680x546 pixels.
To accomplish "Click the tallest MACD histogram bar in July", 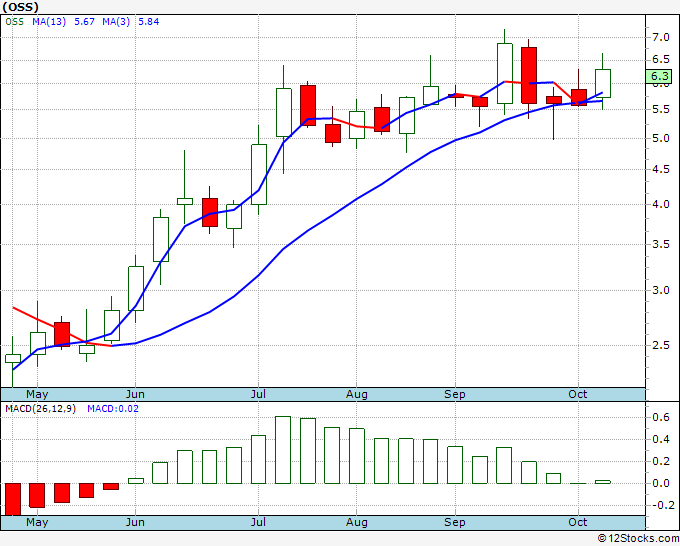I will pyautogui.click(x=283, y=450).
